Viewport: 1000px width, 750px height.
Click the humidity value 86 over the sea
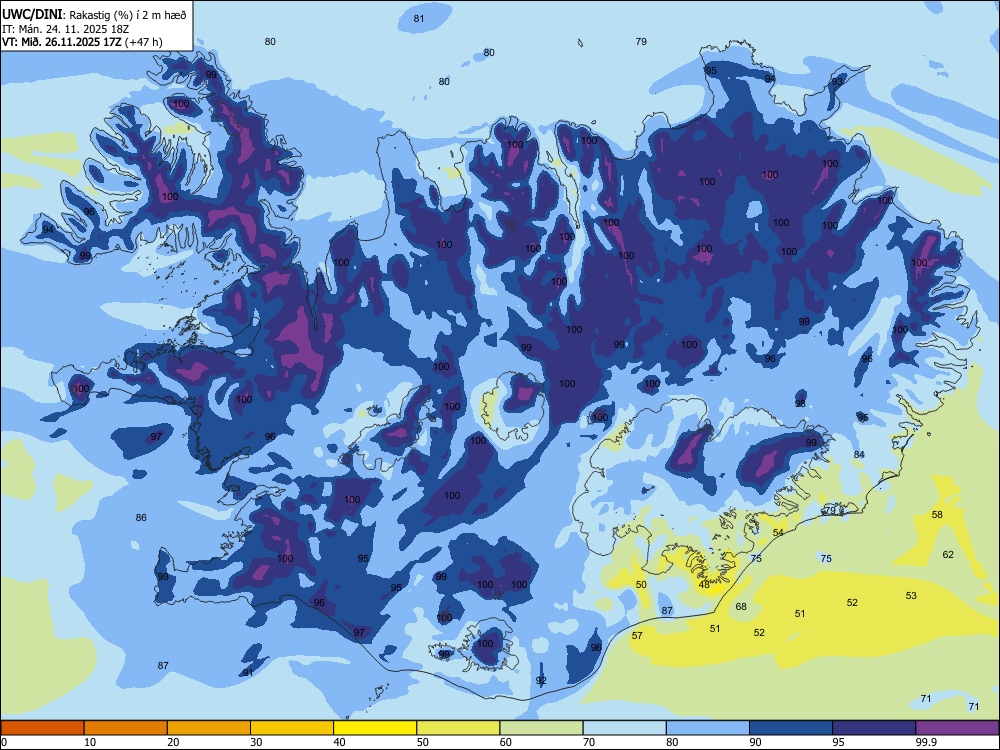[x=141, y=517]
